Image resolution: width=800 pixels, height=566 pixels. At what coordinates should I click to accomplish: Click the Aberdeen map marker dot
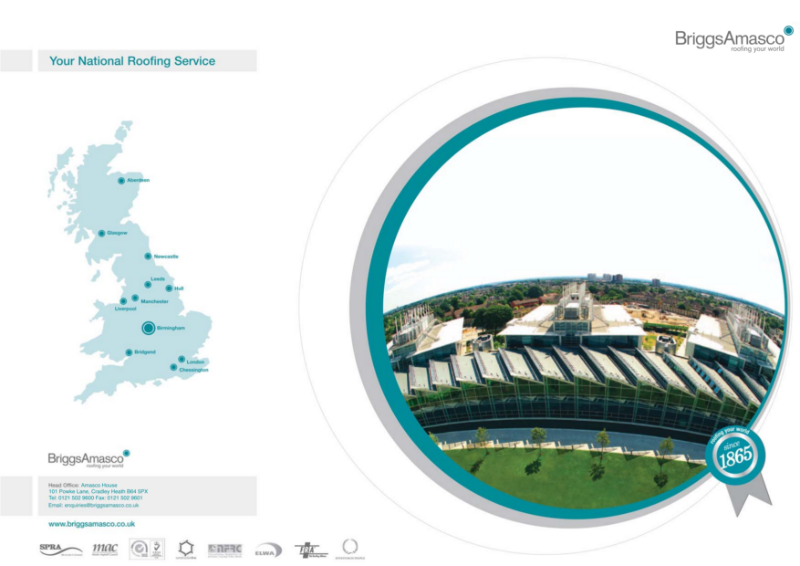121,181
